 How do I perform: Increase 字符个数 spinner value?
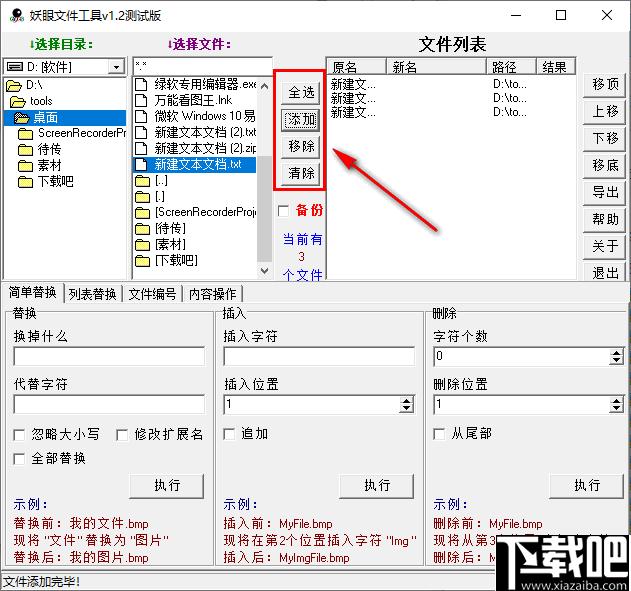617,353
